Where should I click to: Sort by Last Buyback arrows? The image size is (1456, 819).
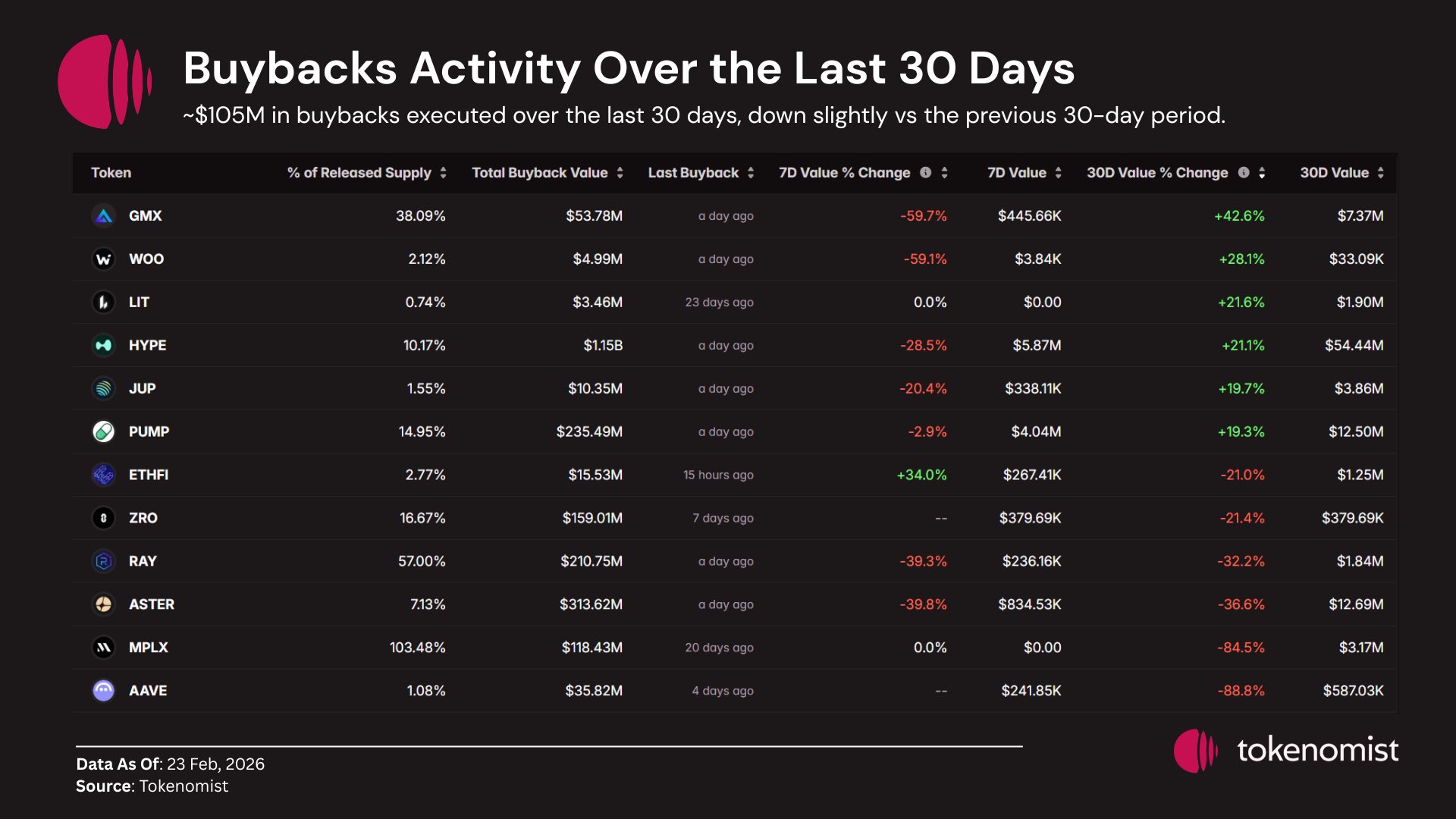pos(751,173)
